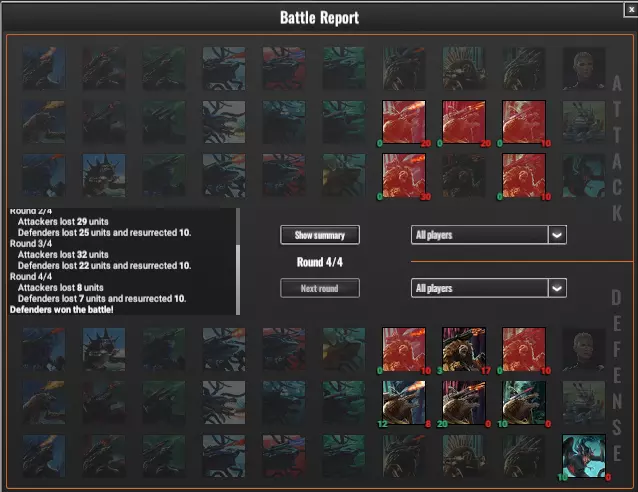Select green-tinted defender unit 10/0 beside the 20/0 unit
638x492 pixels.
click(x=524, y=402)
